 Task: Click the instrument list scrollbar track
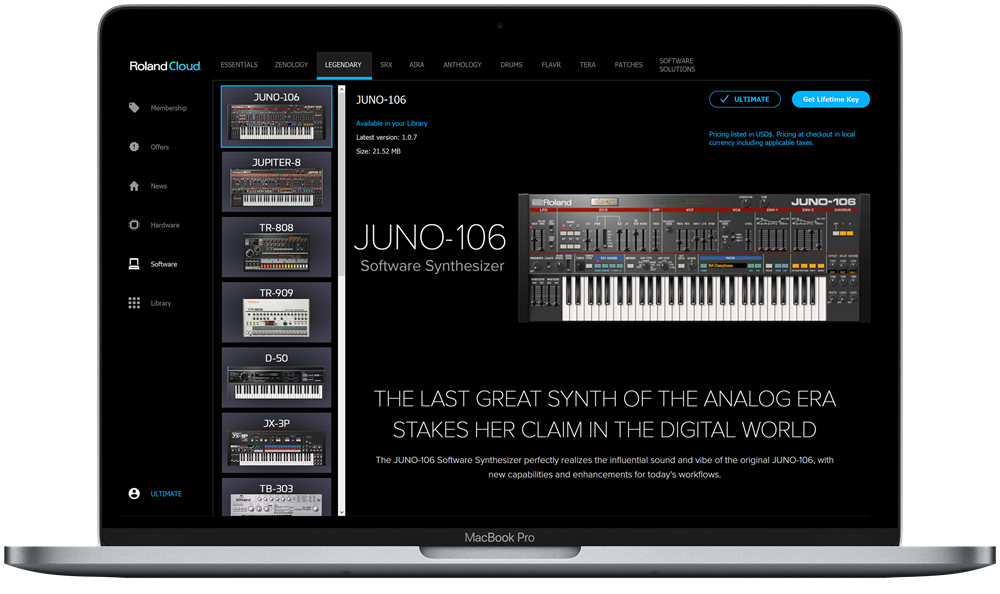[x=341, y=300]
